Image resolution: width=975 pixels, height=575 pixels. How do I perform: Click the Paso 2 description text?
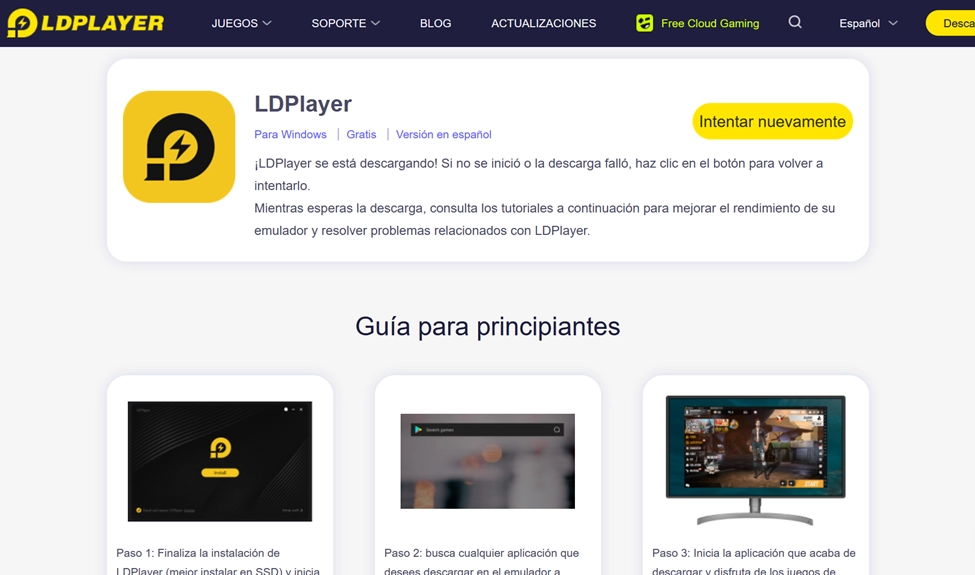pyautogui.click(x=481, y=561)
